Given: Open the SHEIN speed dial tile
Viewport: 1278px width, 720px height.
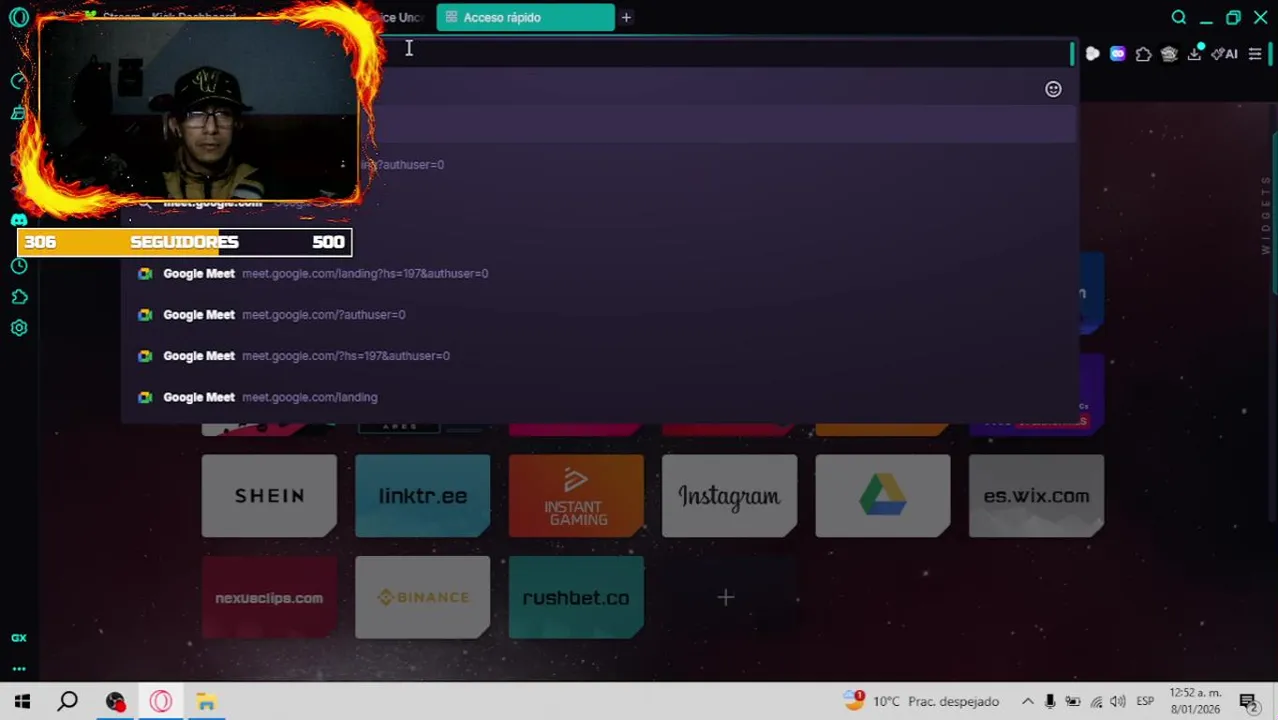Looking at the screenshot, I should tap(269, 496).
